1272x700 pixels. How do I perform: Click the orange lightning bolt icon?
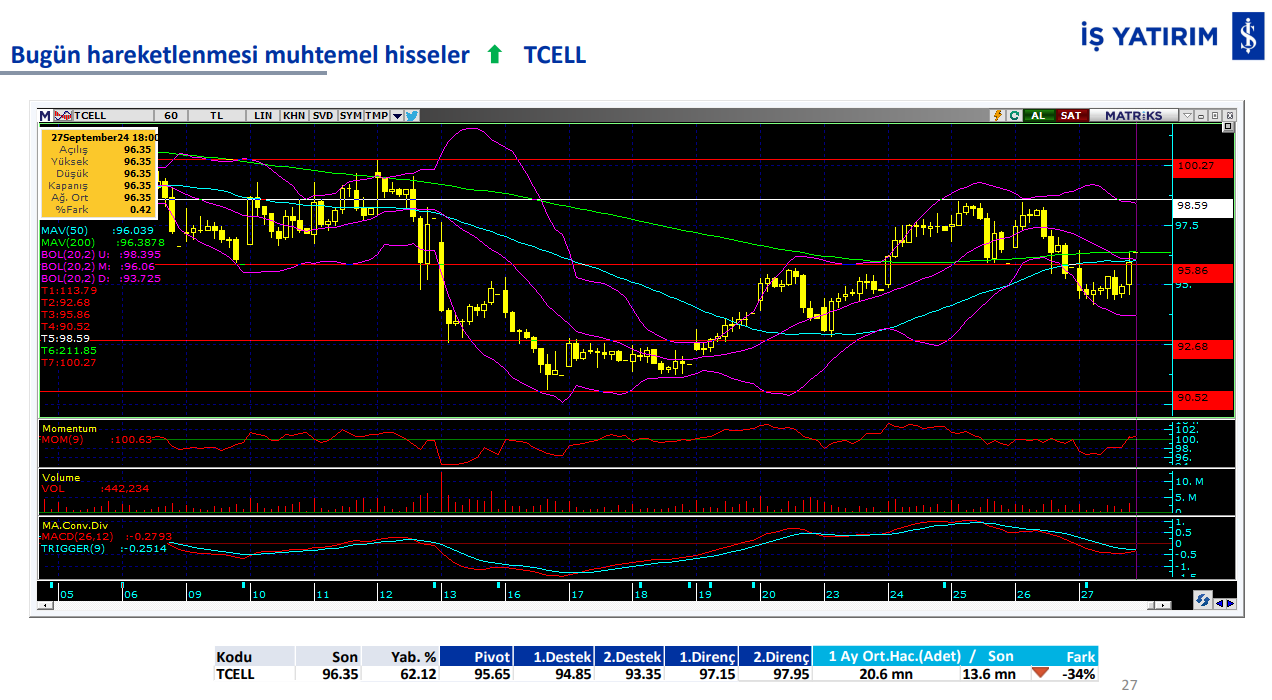pos(997,115)
